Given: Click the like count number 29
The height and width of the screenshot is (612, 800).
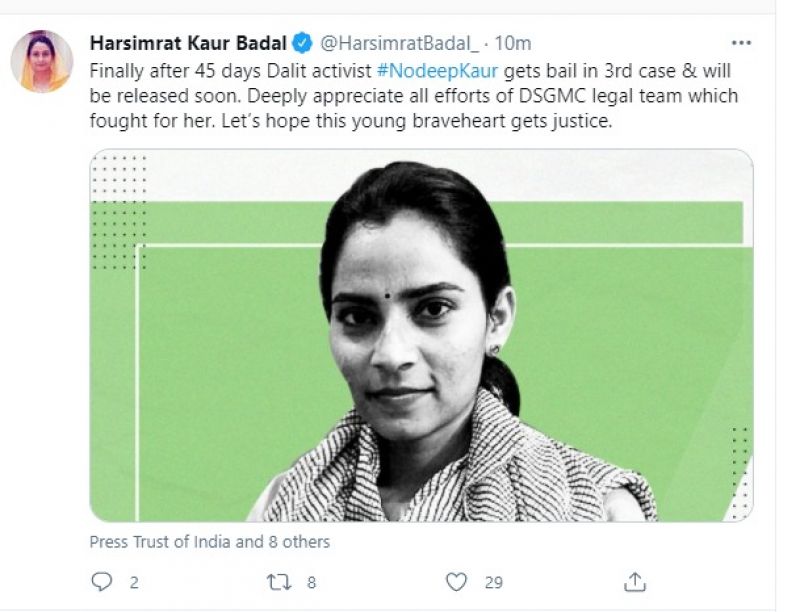Looking at the screenshot, I should pyautogui.click(x=493, y=582).
